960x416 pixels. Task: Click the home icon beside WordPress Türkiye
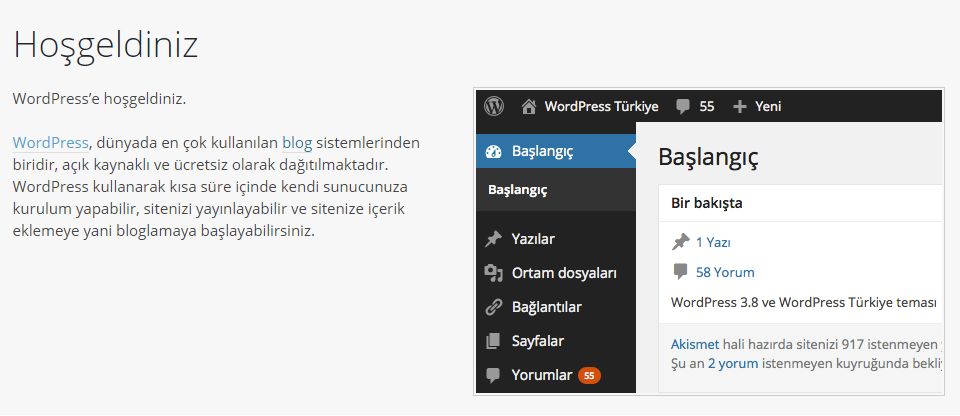(x=528, y=107)
